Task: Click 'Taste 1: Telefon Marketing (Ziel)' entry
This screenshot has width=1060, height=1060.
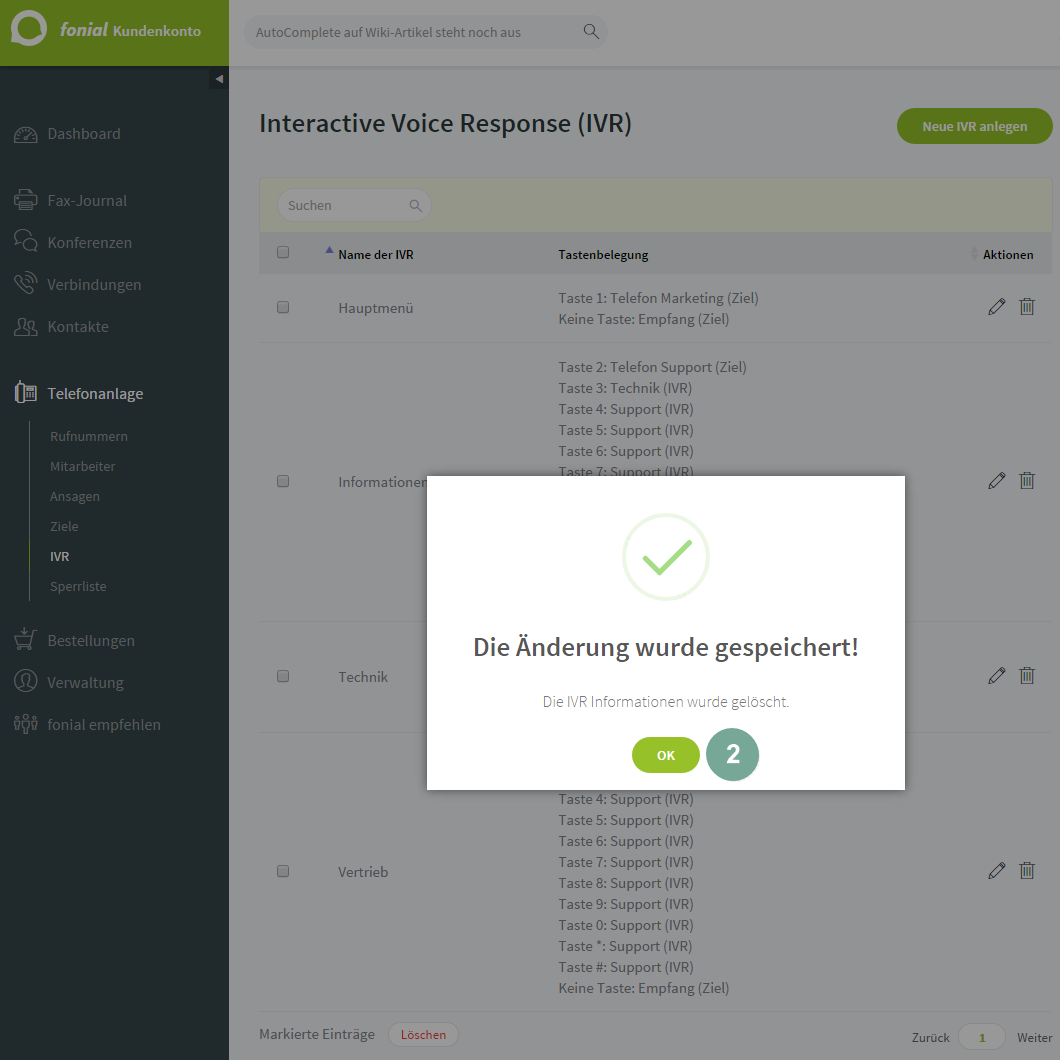Action: point(658,298)
